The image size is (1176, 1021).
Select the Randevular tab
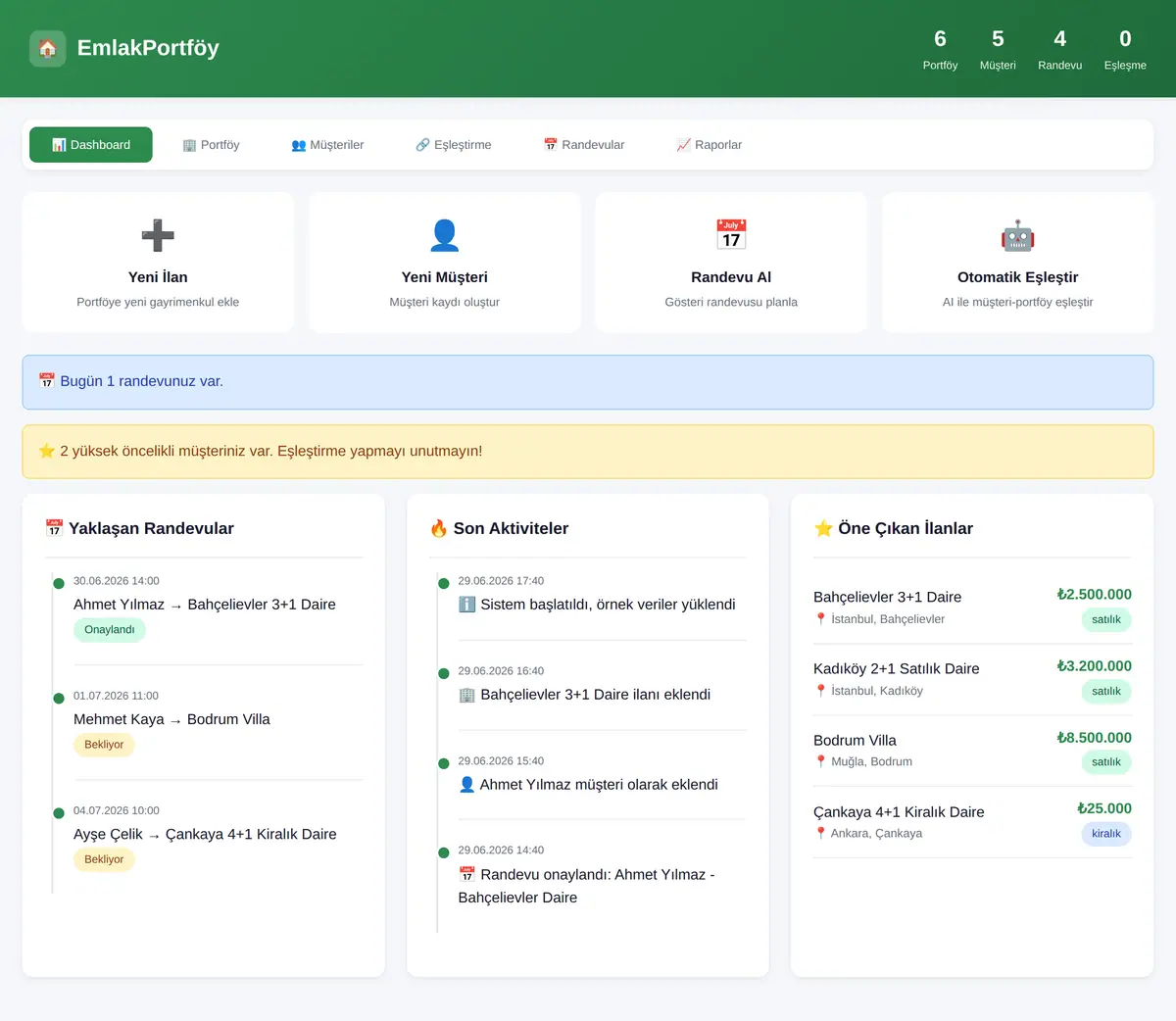[584, 145]
